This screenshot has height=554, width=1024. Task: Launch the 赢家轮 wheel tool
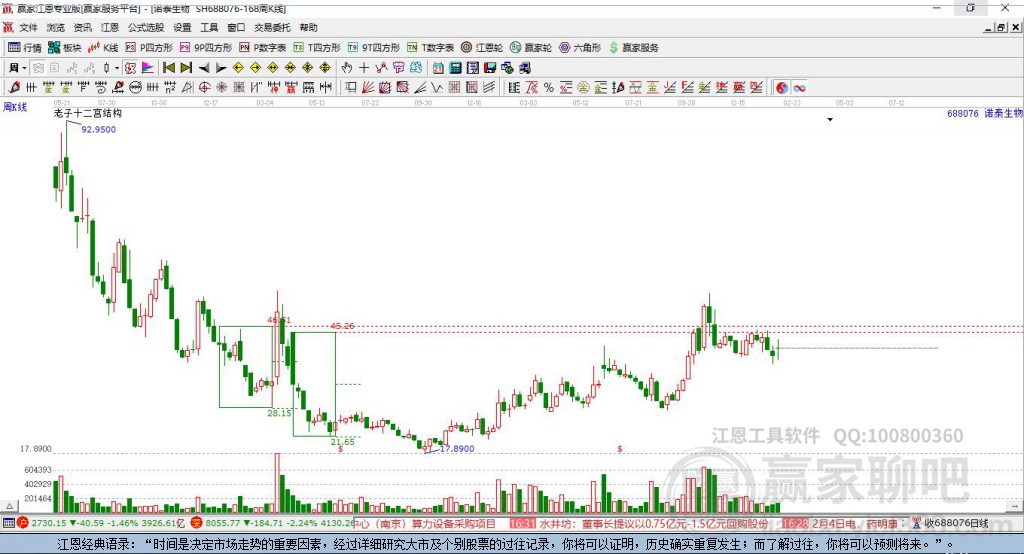(x=531, y=48)
